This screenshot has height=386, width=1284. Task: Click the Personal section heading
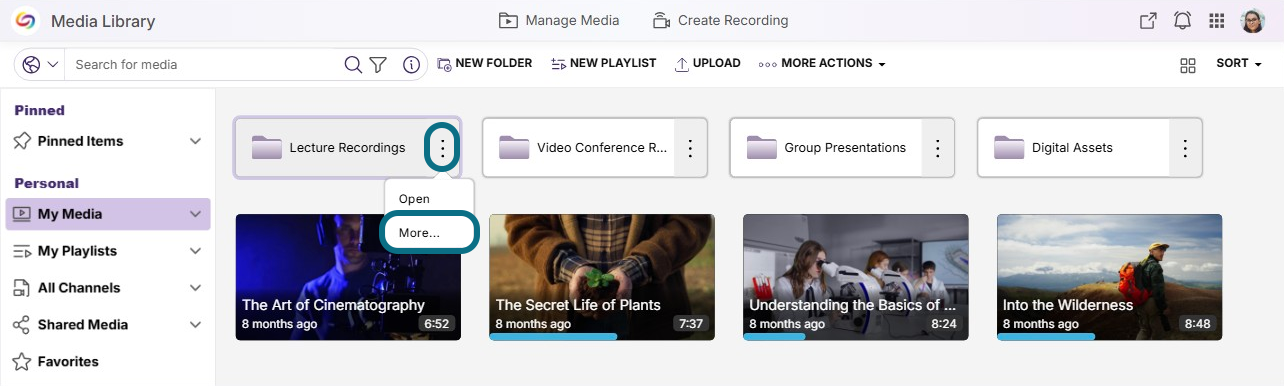click(46, 183)
